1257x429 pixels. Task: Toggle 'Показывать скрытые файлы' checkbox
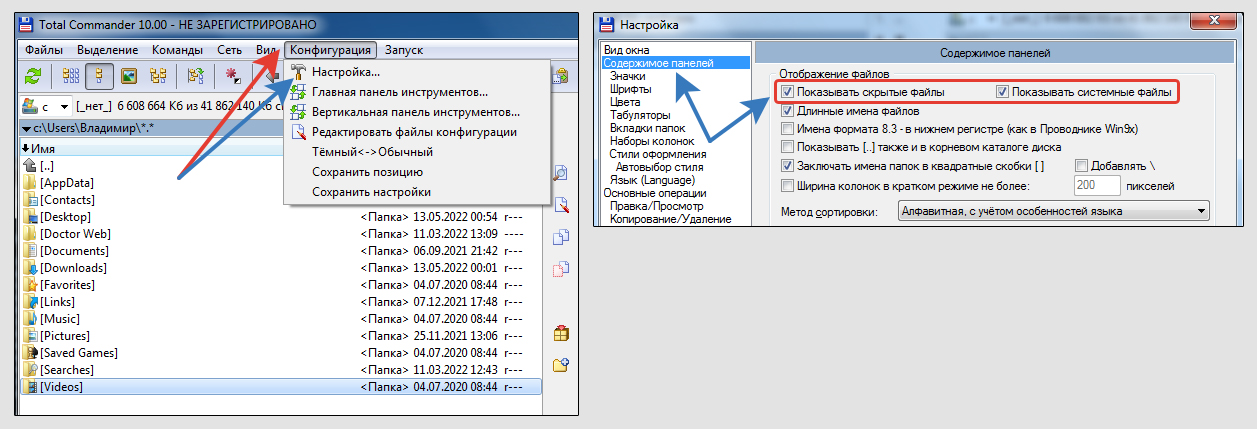click(x=789, y=93)
